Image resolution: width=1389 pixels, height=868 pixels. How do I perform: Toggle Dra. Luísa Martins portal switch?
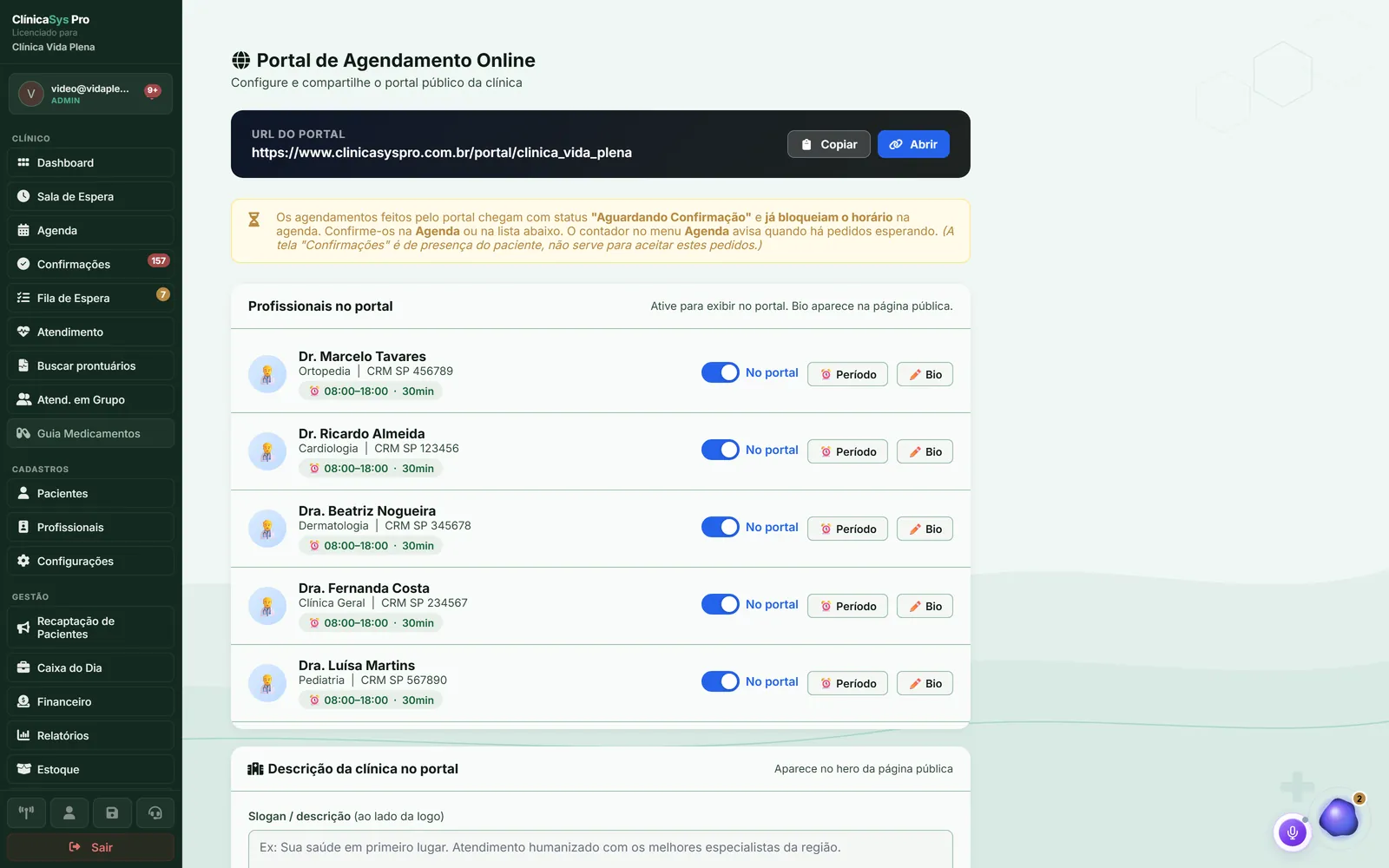click(721, 681)
